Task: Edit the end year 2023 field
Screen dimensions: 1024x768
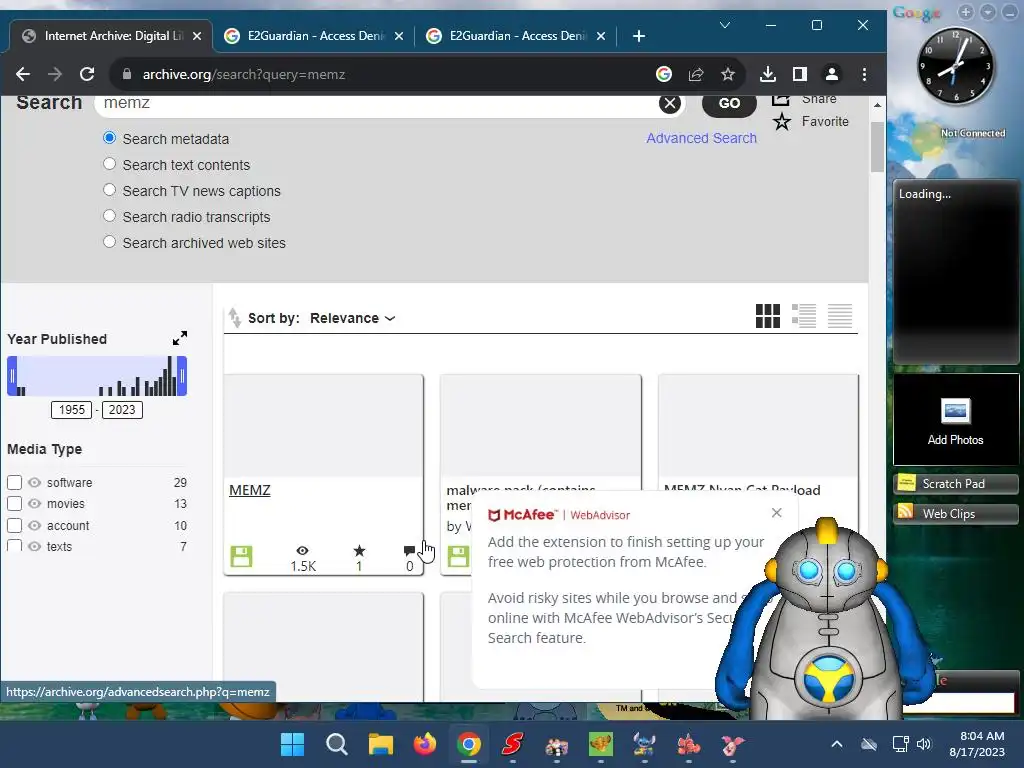Action: click(x=122, y=409)
